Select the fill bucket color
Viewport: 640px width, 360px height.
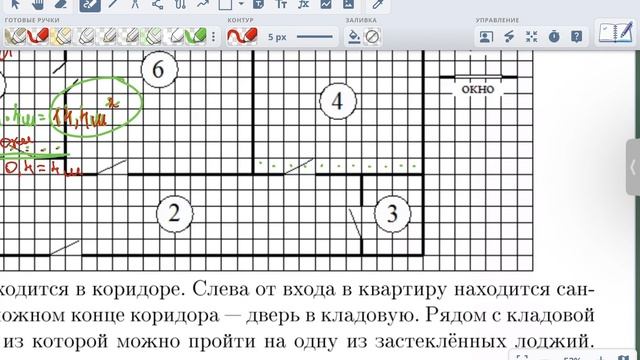pyautogui.click(x=354, y=37)
